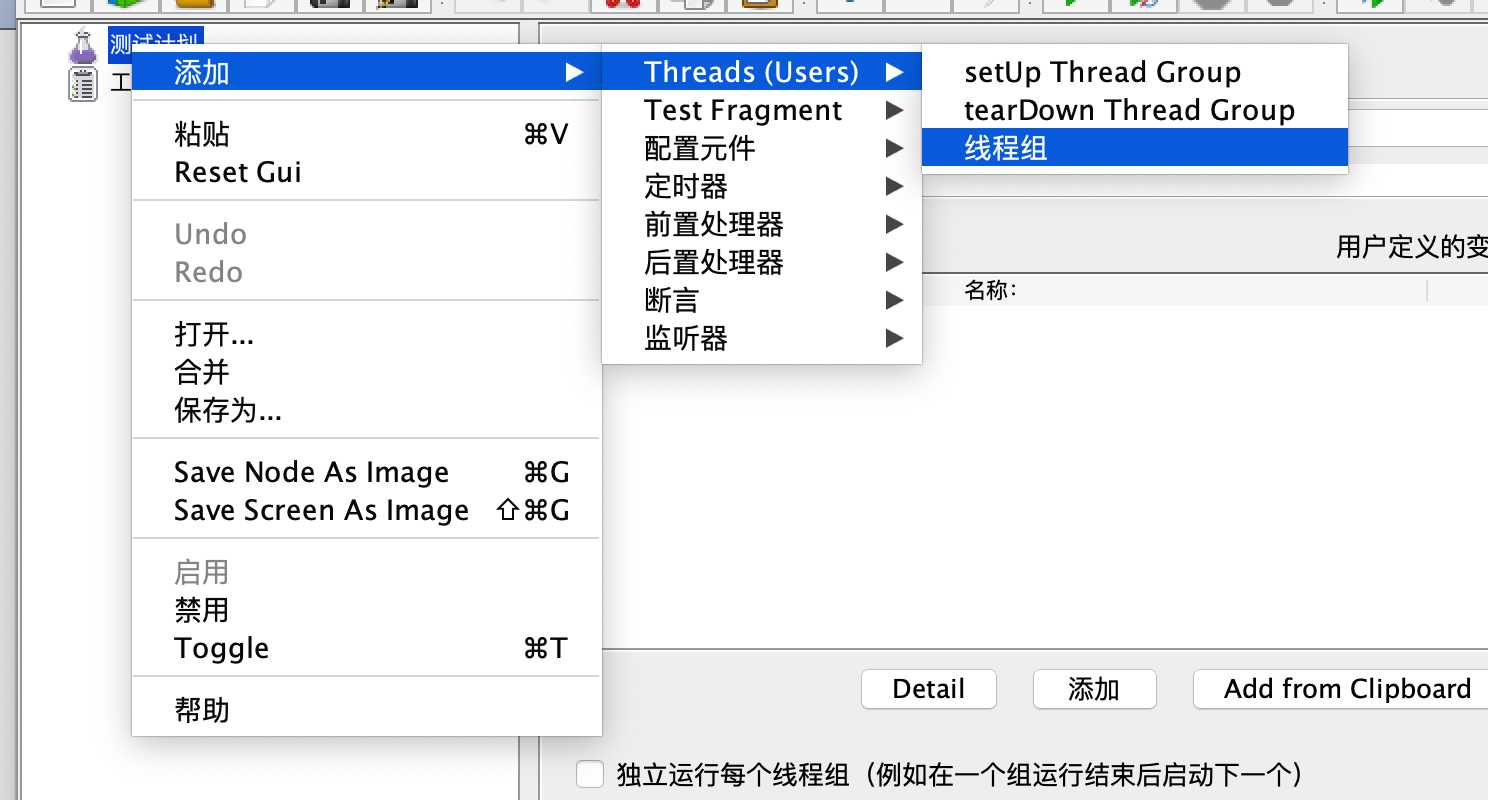Viewport: 1488px width, 800px height.
Task: Enable the 独立运行每个线程组 checkbox
Action: (x=591, y=775)
